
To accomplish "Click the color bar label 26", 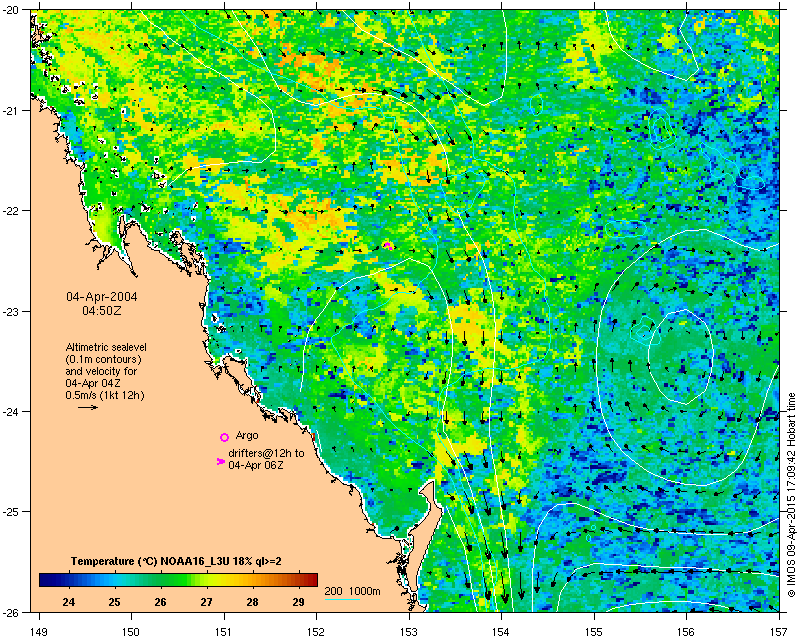I will point(160,602).
